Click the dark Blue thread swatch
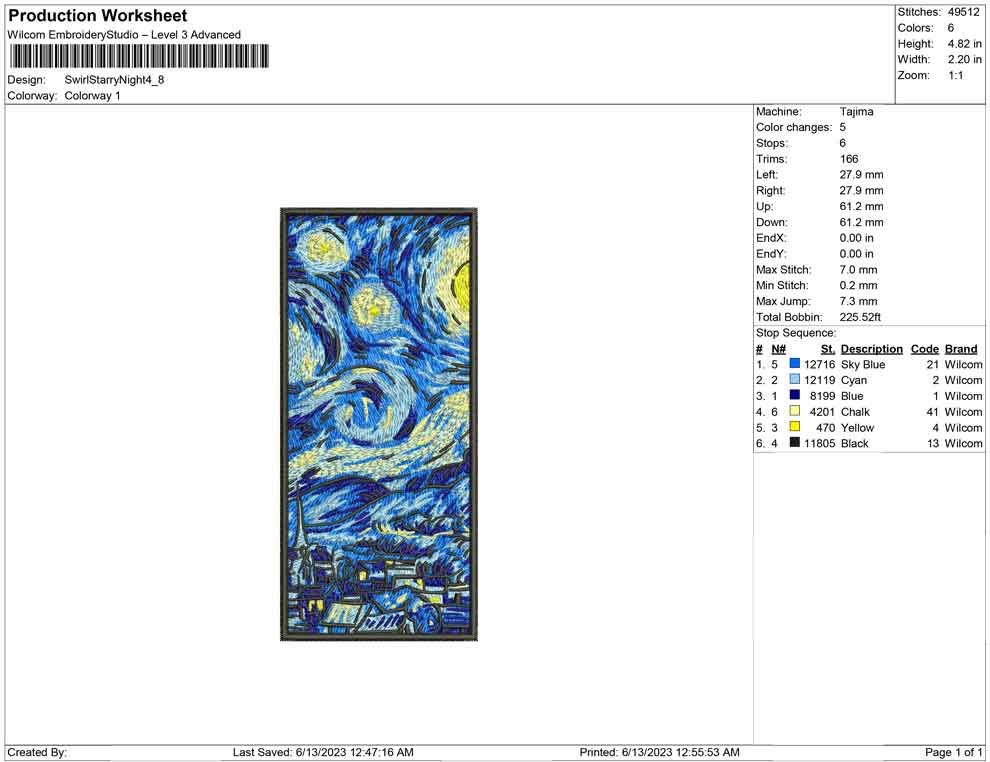The image size is (990, 762). click(795, 395)
